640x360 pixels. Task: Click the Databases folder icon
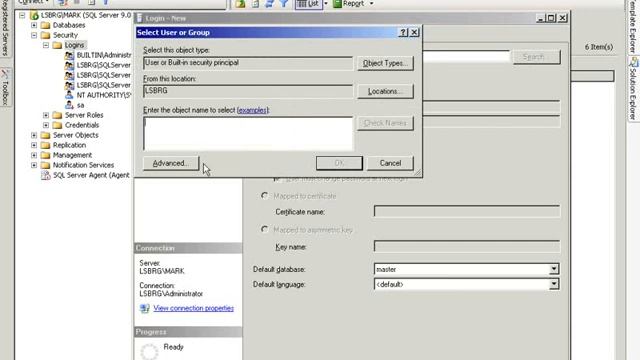(x=46, y=25)
